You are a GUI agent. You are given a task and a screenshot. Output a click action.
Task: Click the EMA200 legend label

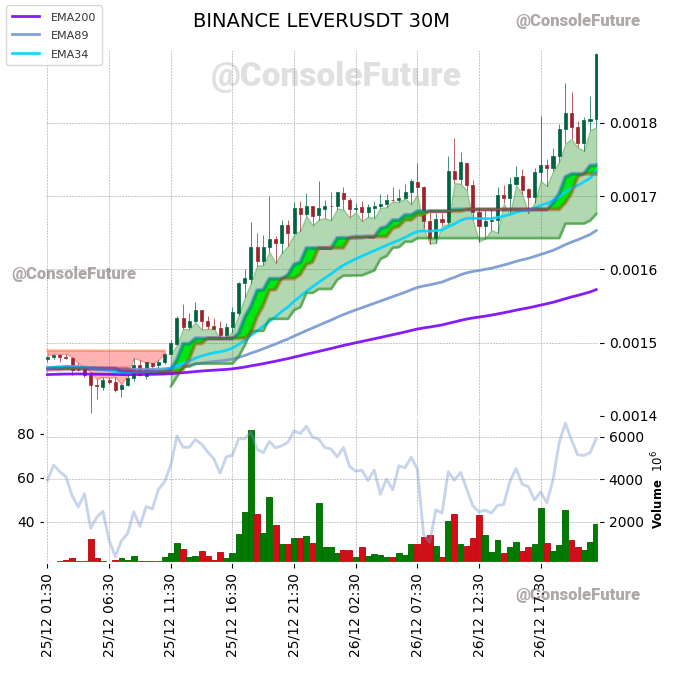[73, 17]
